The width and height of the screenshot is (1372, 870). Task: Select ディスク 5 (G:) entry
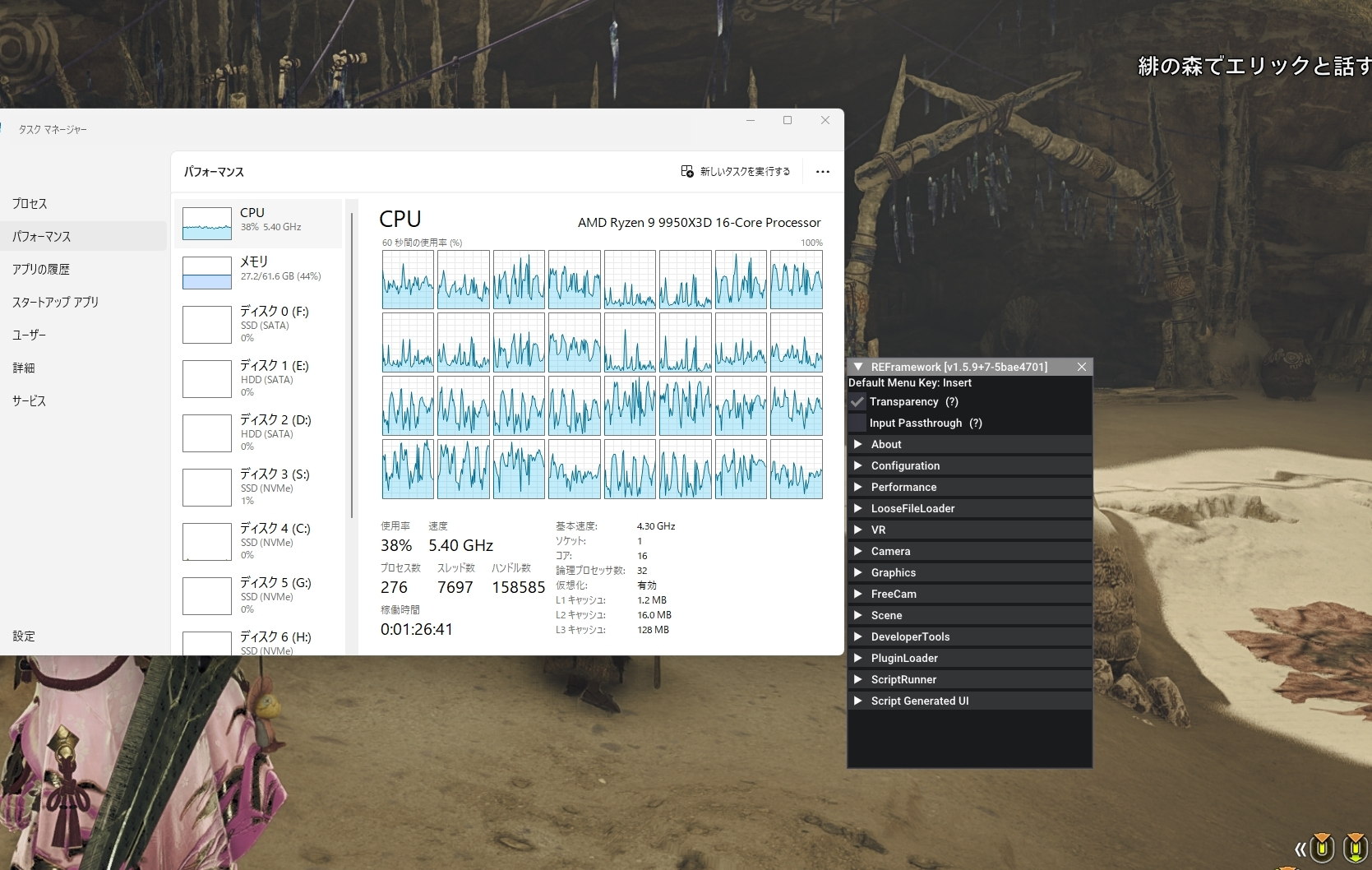coord(258,595)
